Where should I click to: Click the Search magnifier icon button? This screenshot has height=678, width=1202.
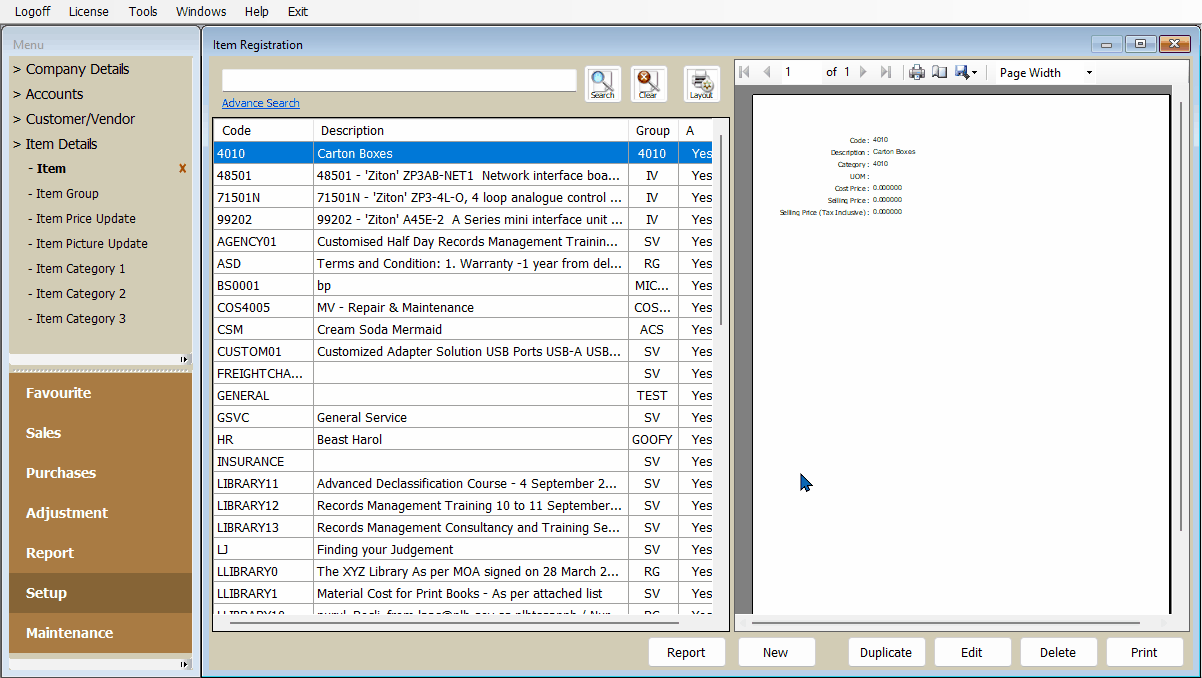(x=603, y=84)
